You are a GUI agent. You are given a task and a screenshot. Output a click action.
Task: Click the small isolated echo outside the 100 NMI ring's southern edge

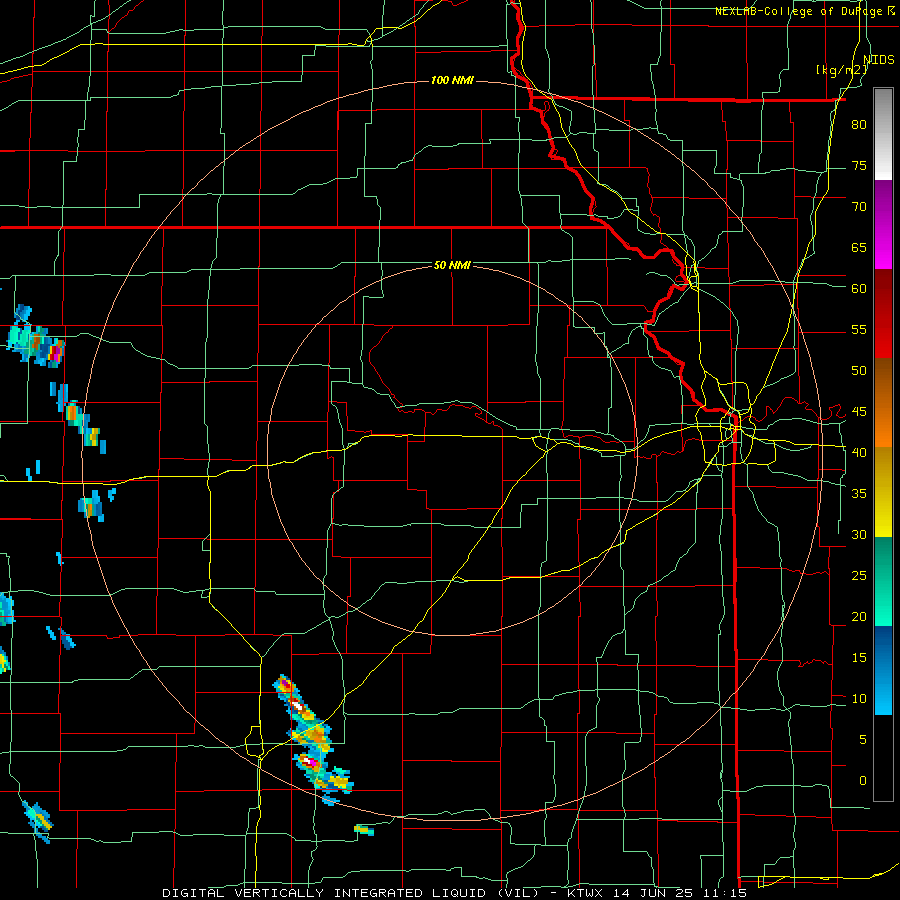tap(364, 830)
